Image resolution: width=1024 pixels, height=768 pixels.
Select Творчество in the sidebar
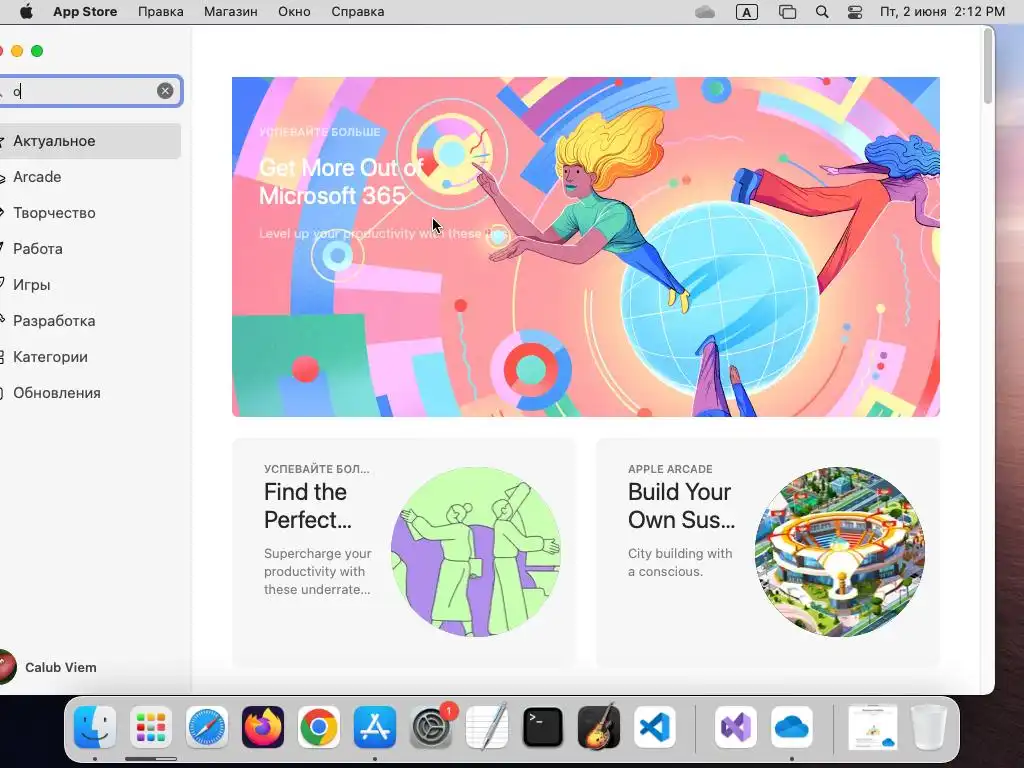pos(90,213)
